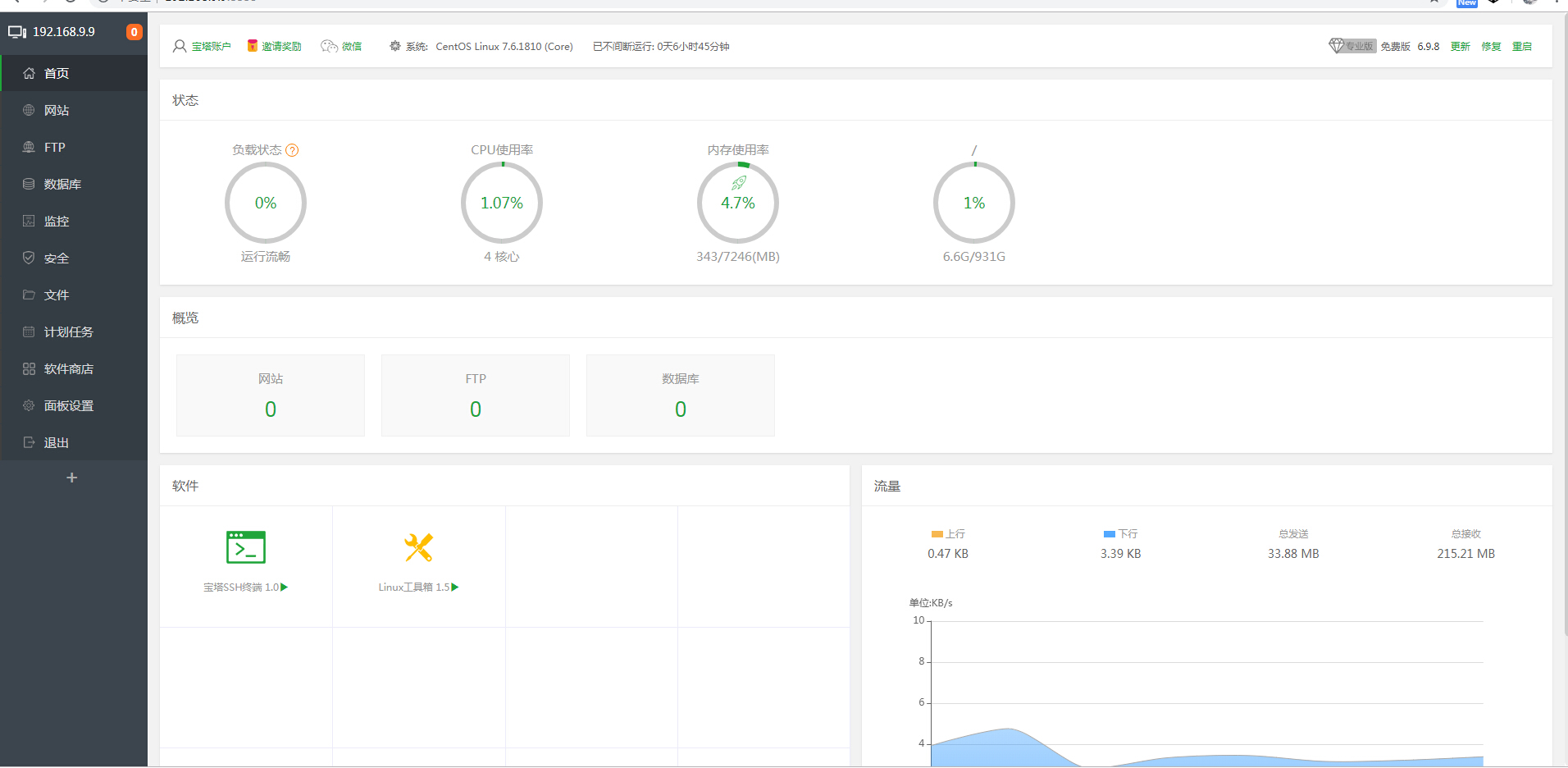Toggle the 下行 download legend item
This screenshot has width=1568, height=768.
pos(1120,534)
